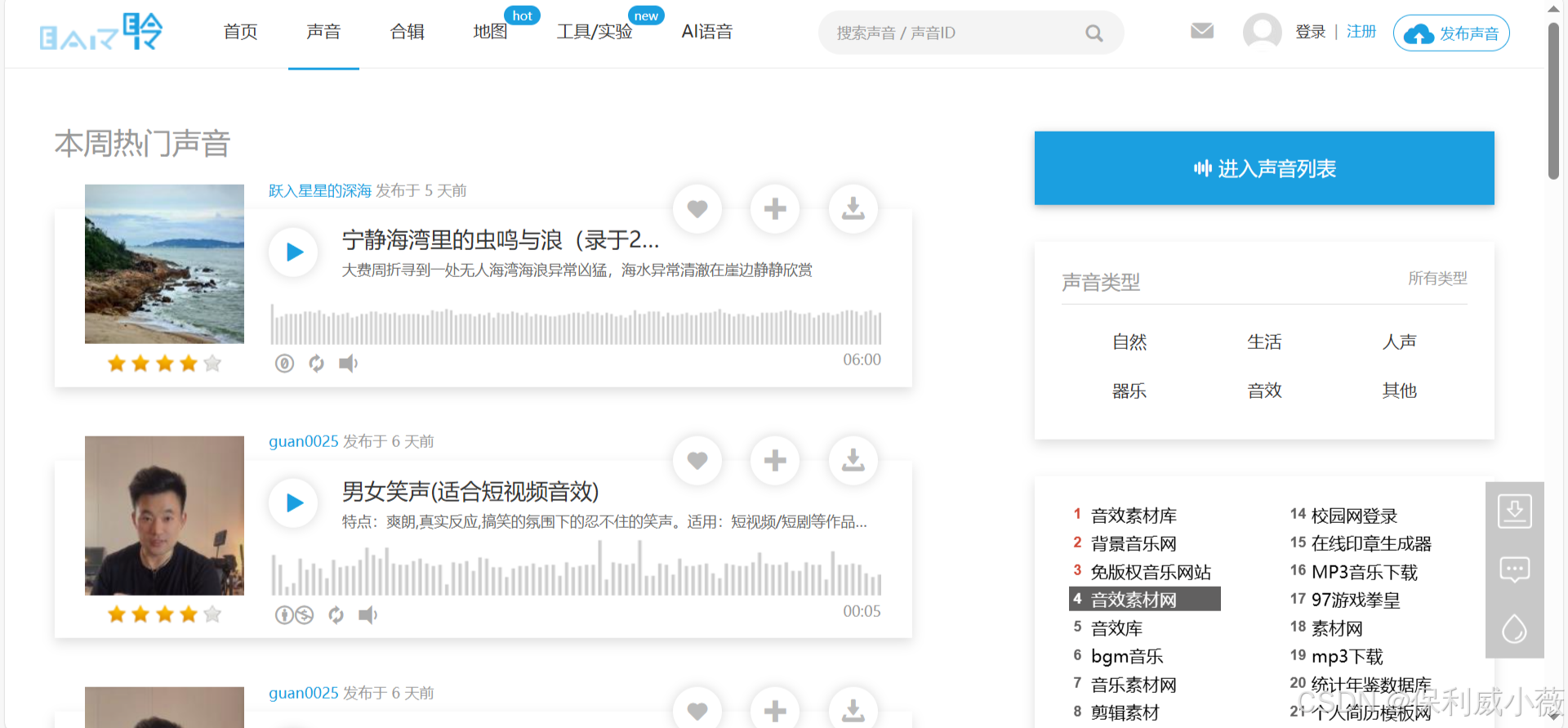Click the 耳聆 site logo
This screenshot has height=728, width=1568.
click(101, 32)
